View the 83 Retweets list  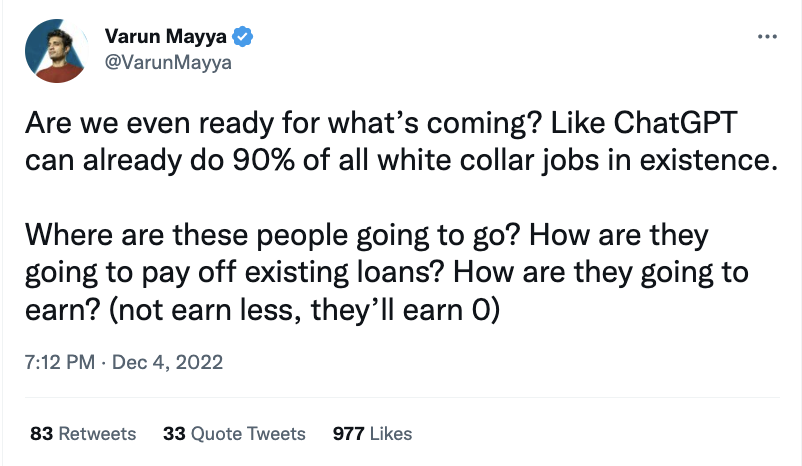click(x=83, y=434)
